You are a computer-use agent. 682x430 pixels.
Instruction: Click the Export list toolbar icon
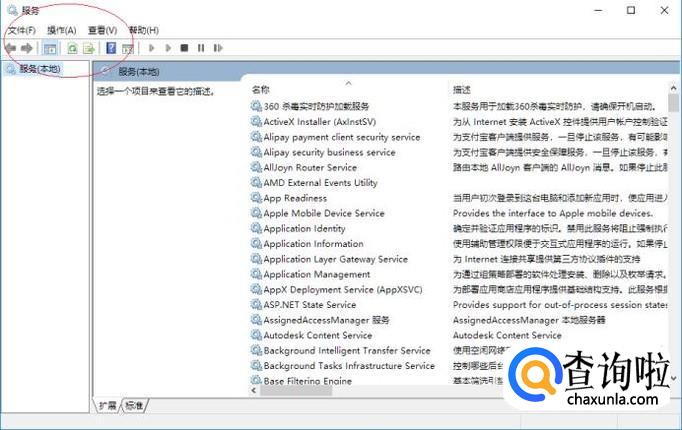click(89, 48)
